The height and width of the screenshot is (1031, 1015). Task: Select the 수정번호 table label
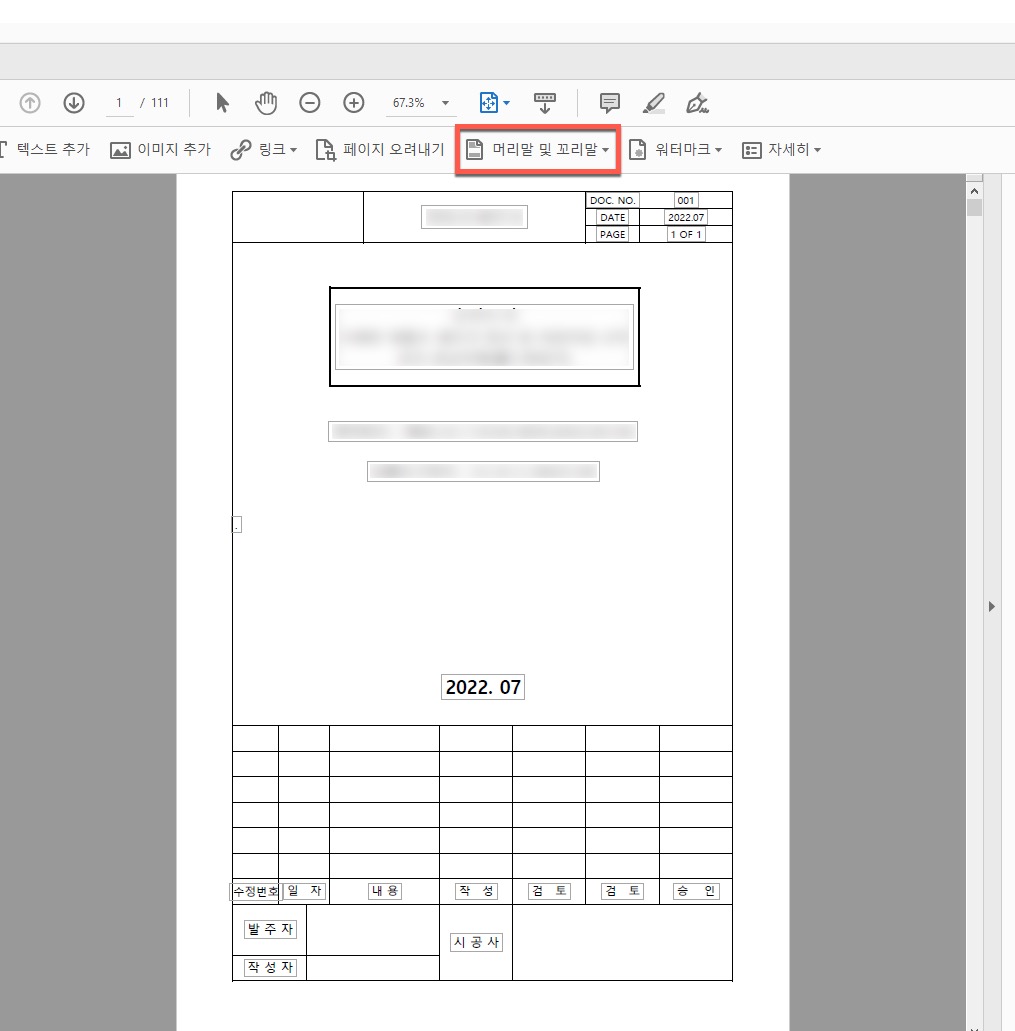click(256, 892)
